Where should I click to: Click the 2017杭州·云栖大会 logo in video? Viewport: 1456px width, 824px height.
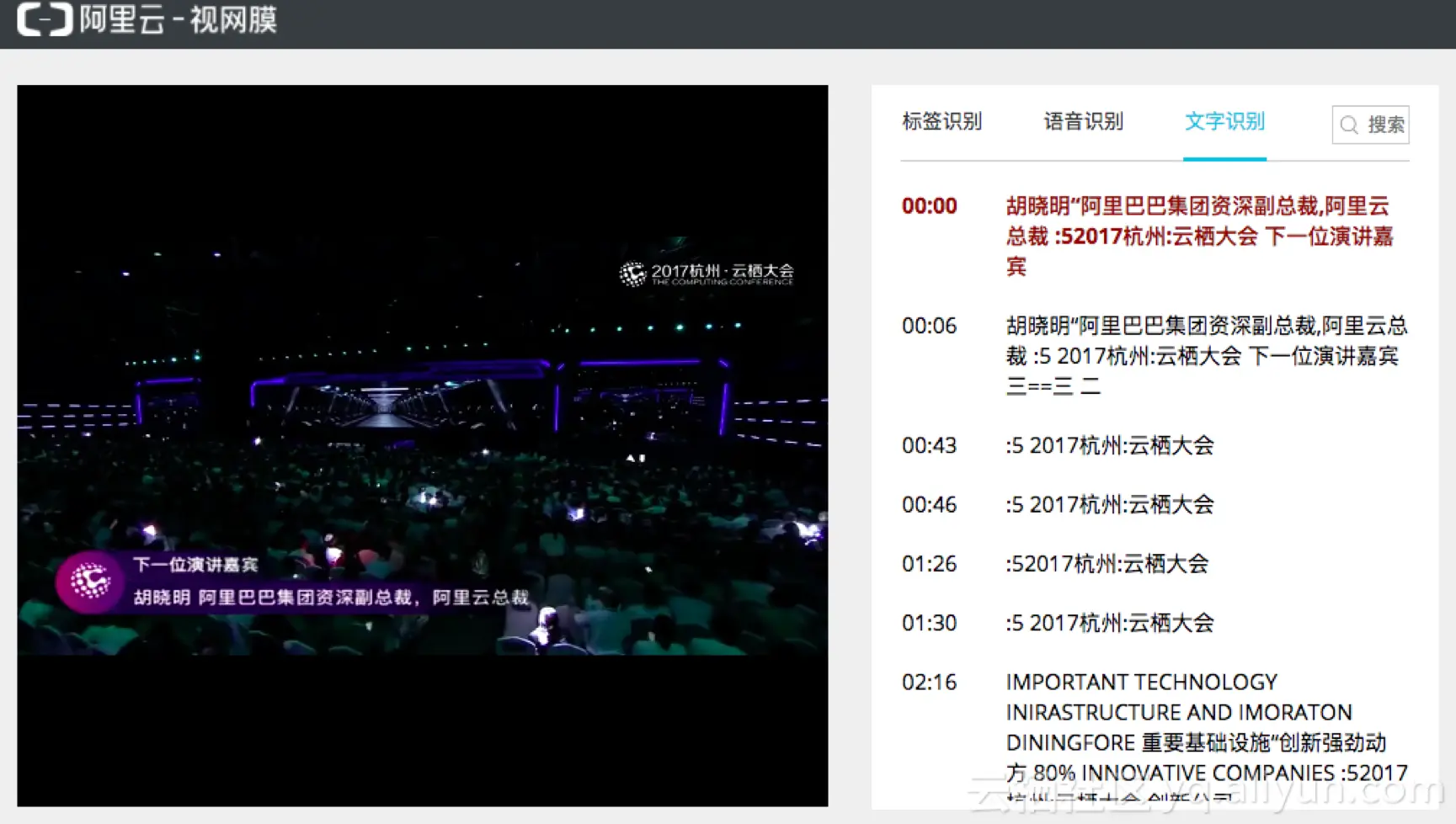707,274
